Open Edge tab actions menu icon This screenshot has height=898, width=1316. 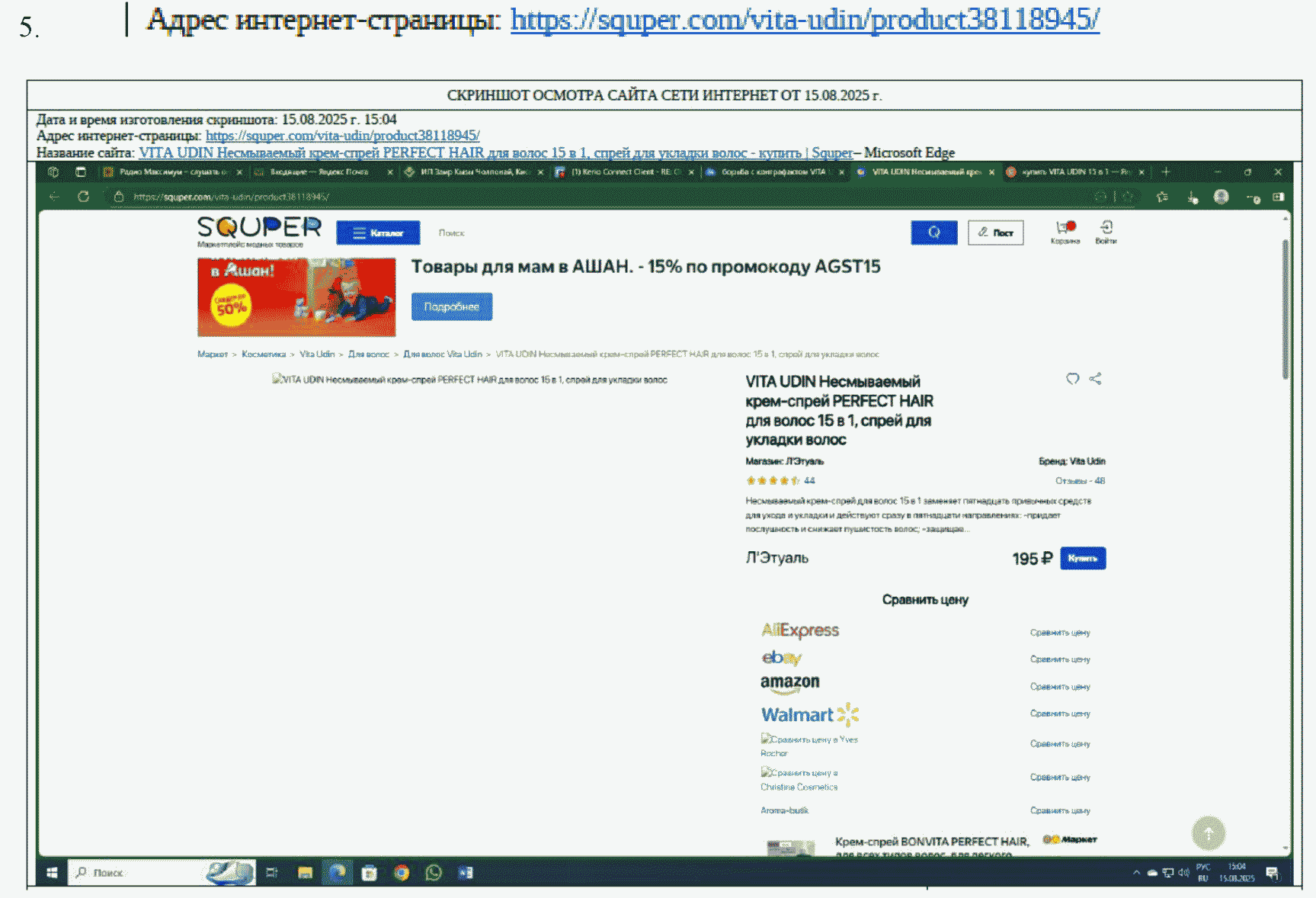[80, 172]
